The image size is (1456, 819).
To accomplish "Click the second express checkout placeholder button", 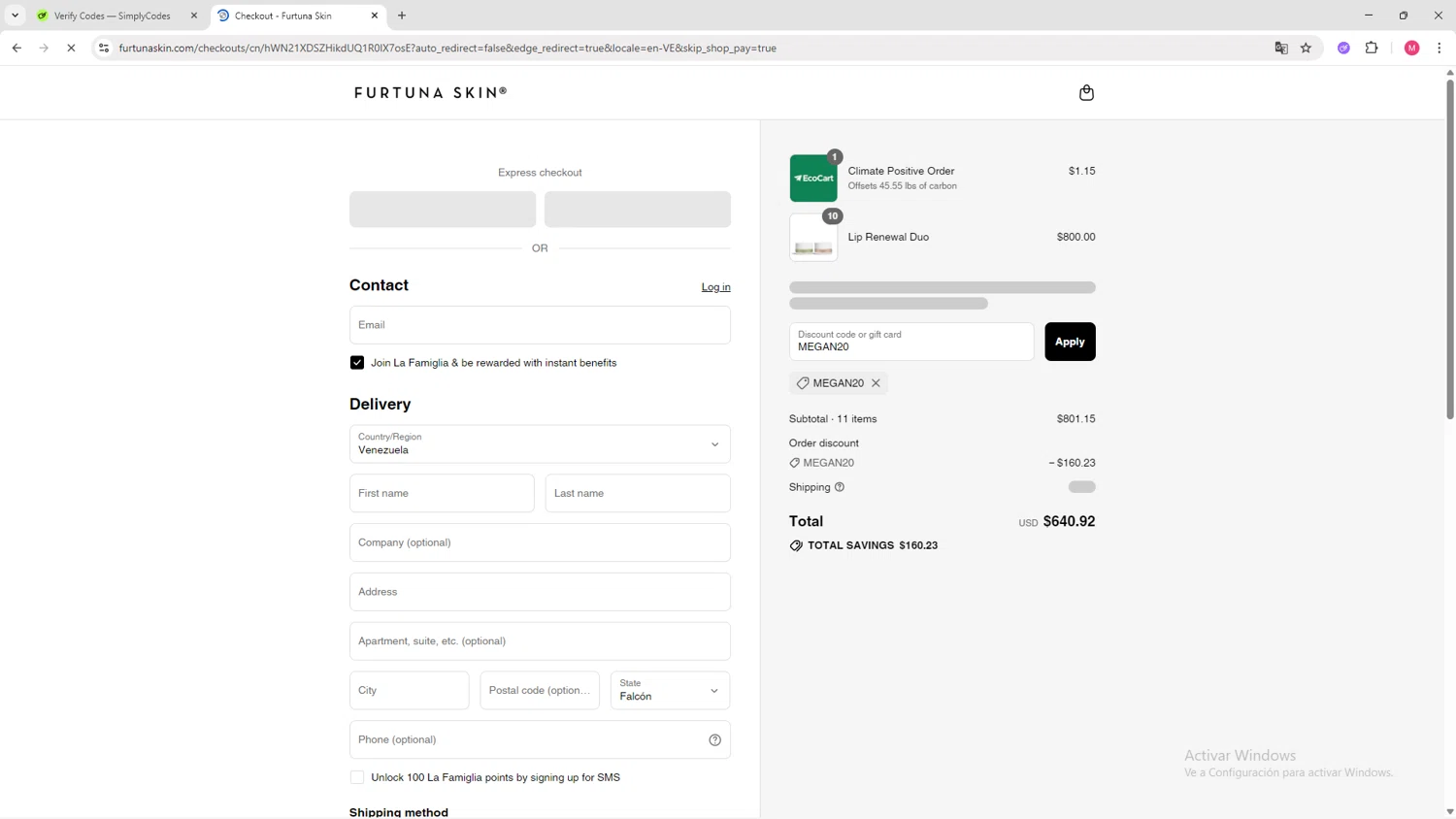I will tap(638, 210).
